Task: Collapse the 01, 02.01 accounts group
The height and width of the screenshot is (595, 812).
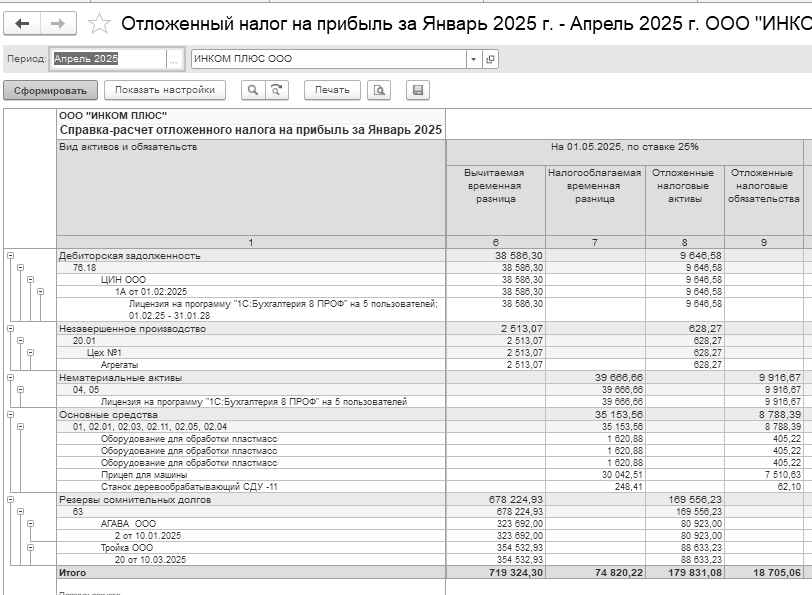Action: tap(20, 427)
